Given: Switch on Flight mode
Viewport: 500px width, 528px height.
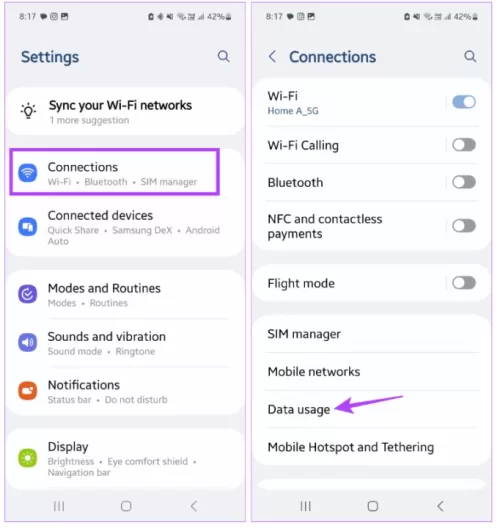Looking at the screenshot, I should tap(464, 283).
